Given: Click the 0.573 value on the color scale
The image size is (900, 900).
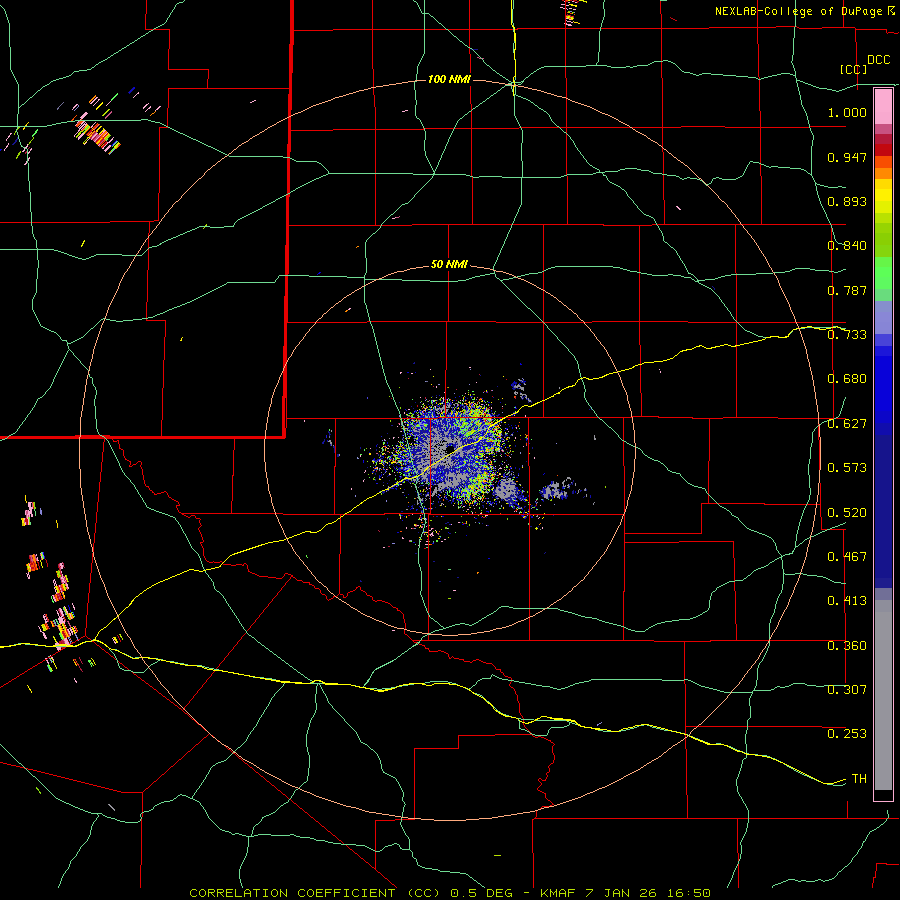Looking at the screenshot, I should (x=847, y=468).
